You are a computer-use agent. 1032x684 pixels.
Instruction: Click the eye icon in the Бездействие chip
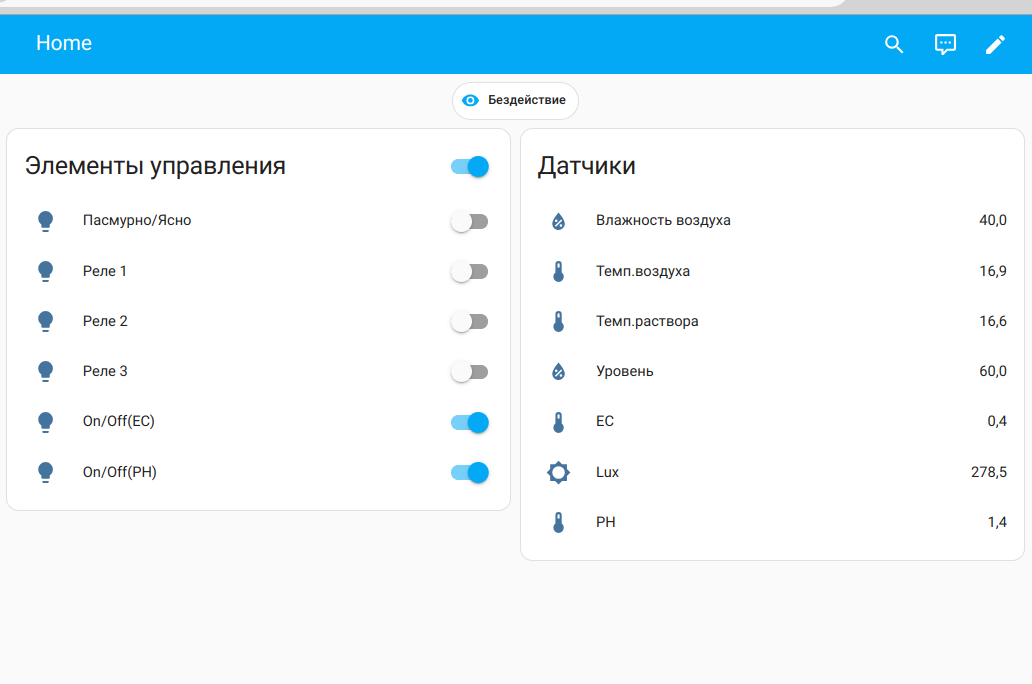coord(470,100)
